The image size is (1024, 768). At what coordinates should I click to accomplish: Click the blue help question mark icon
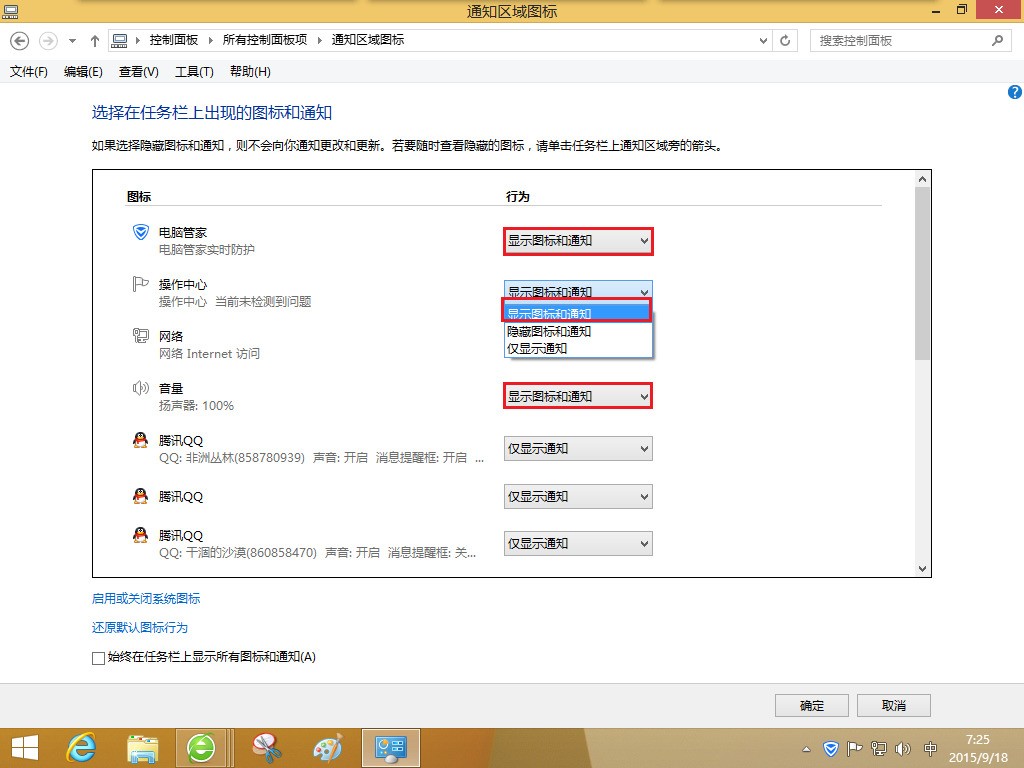coord(1014,92)
